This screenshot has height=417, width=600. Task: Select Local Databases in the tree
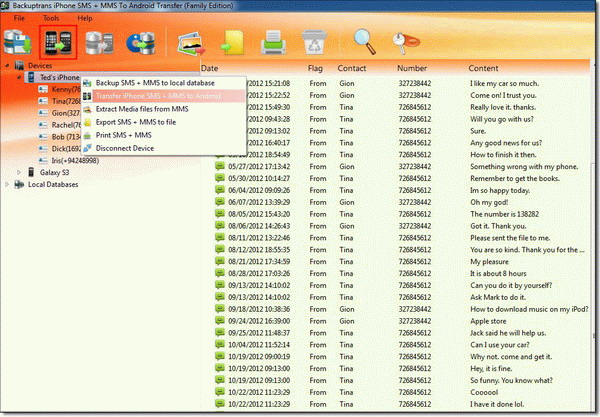[53, 184]
